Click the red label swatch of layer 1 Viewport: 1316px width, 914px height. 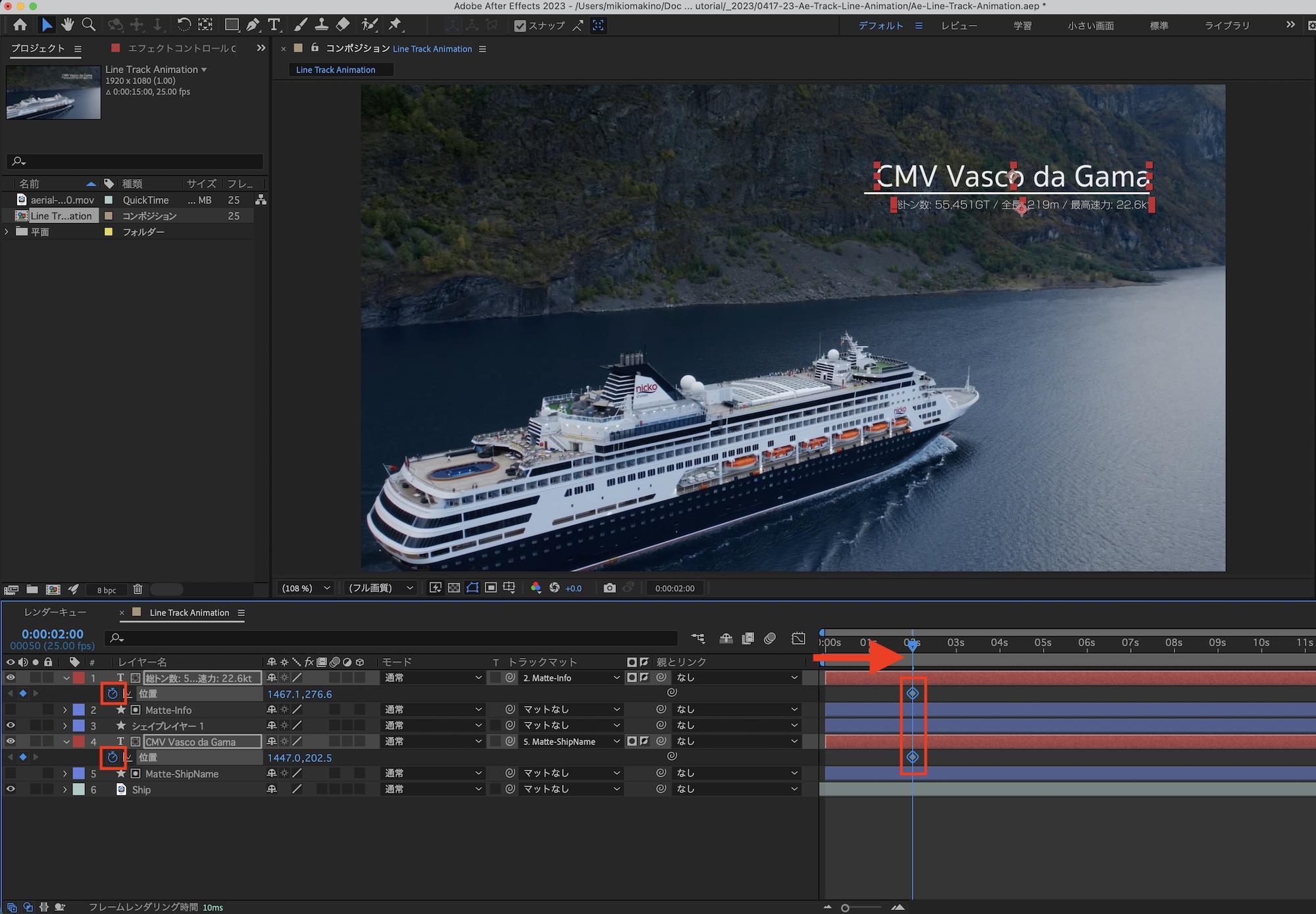pyautogui.click(x=79, y=678)
